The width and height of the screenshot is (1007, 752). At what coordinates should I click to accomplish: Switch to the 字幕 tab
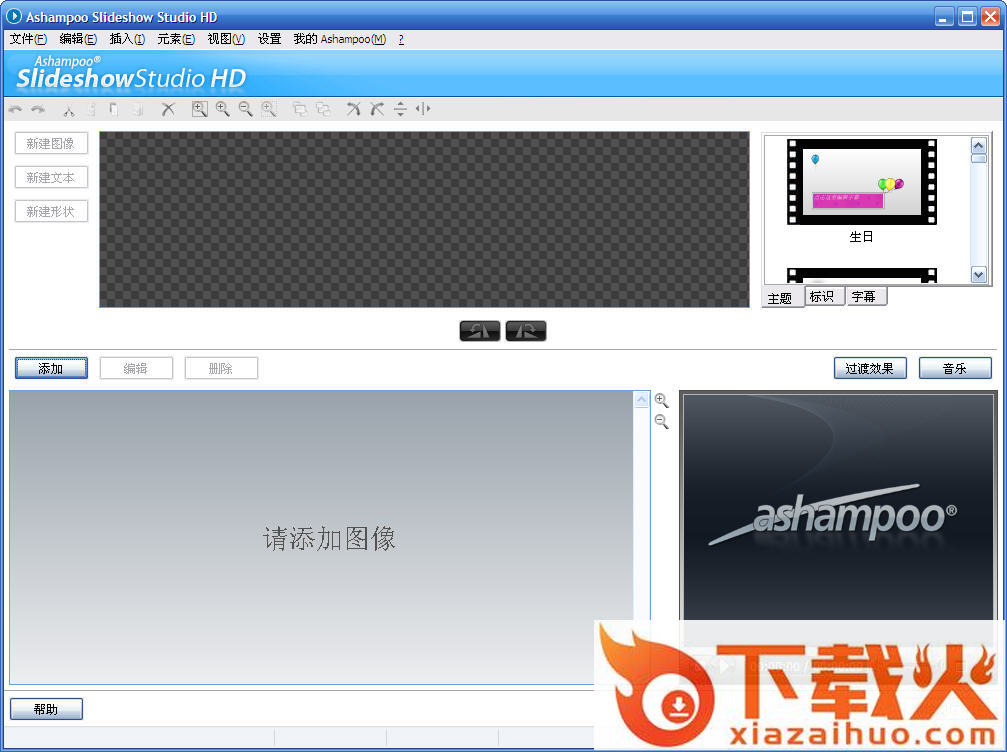[x=866, y=296]
